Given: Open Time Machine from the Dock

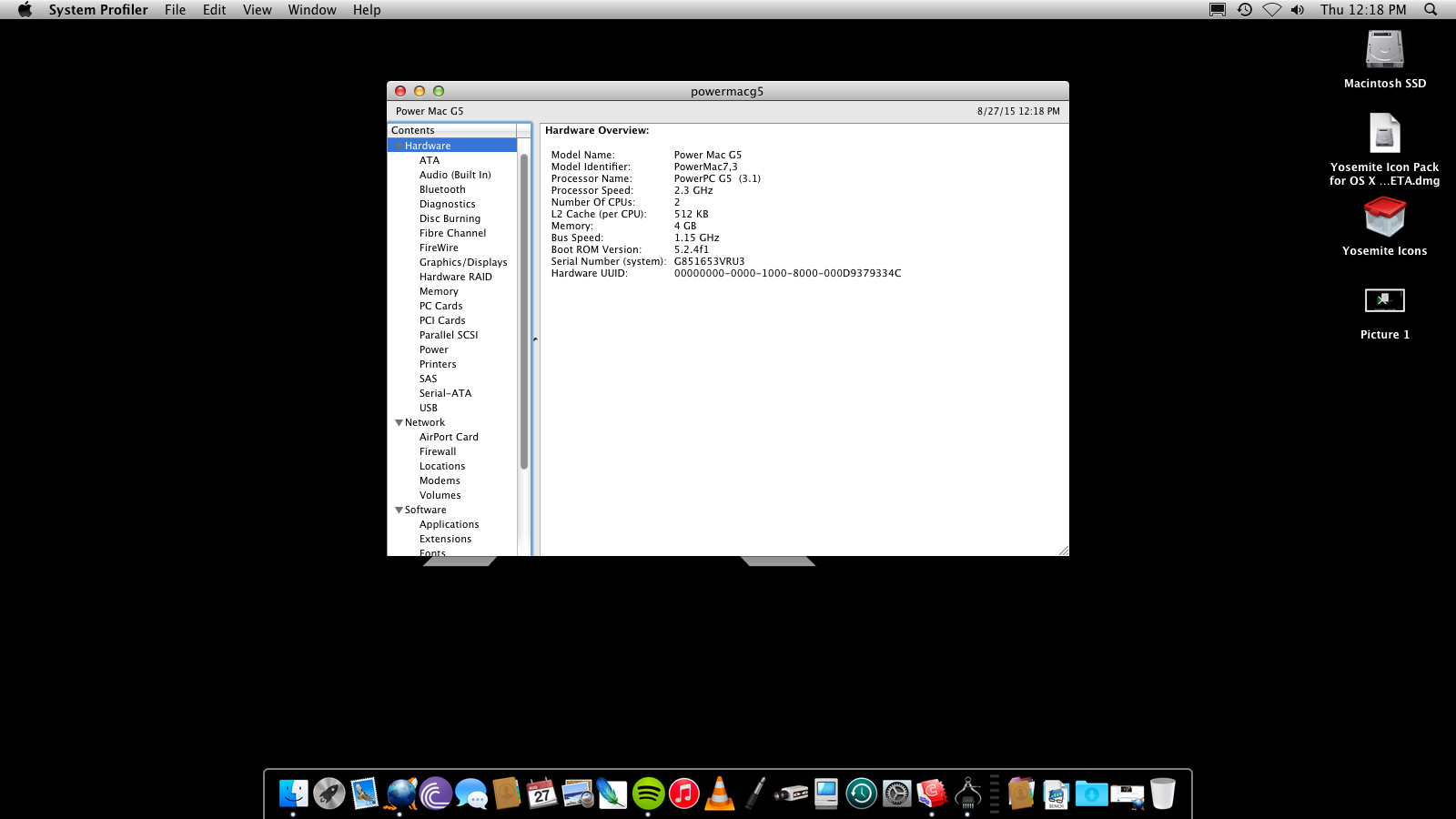Looking at the screenshot, I should (x=861, y=794).
